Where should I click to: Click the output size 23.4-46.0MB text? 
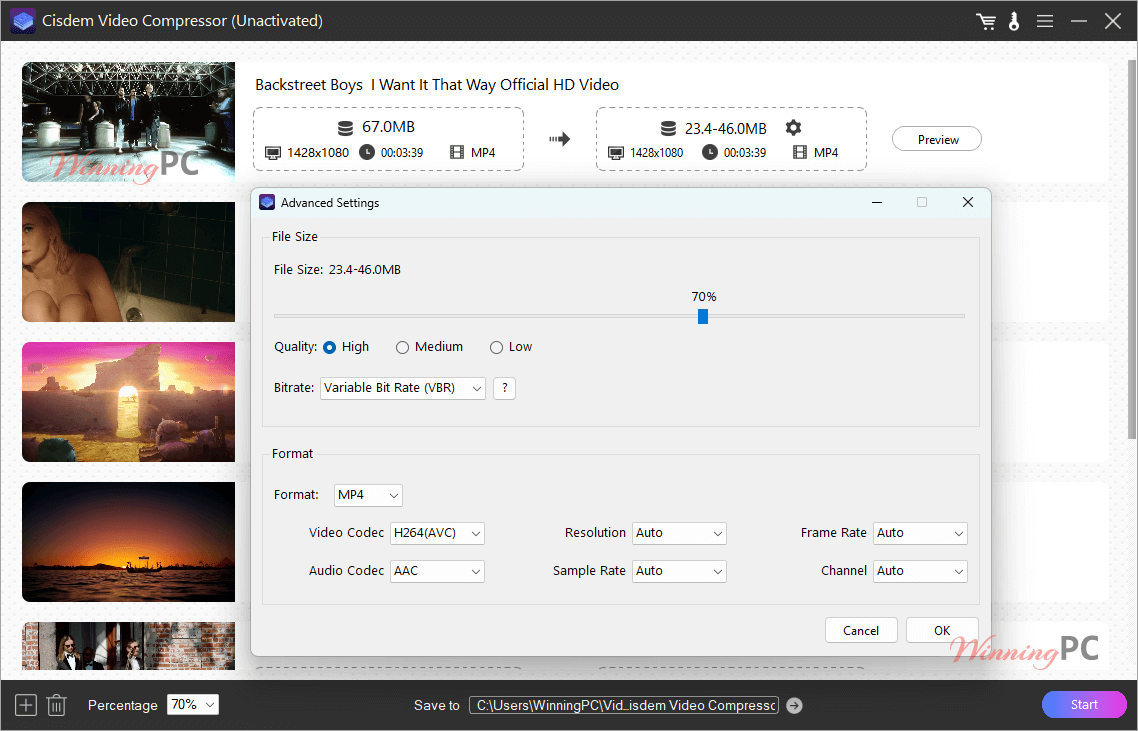pos(726,128)
